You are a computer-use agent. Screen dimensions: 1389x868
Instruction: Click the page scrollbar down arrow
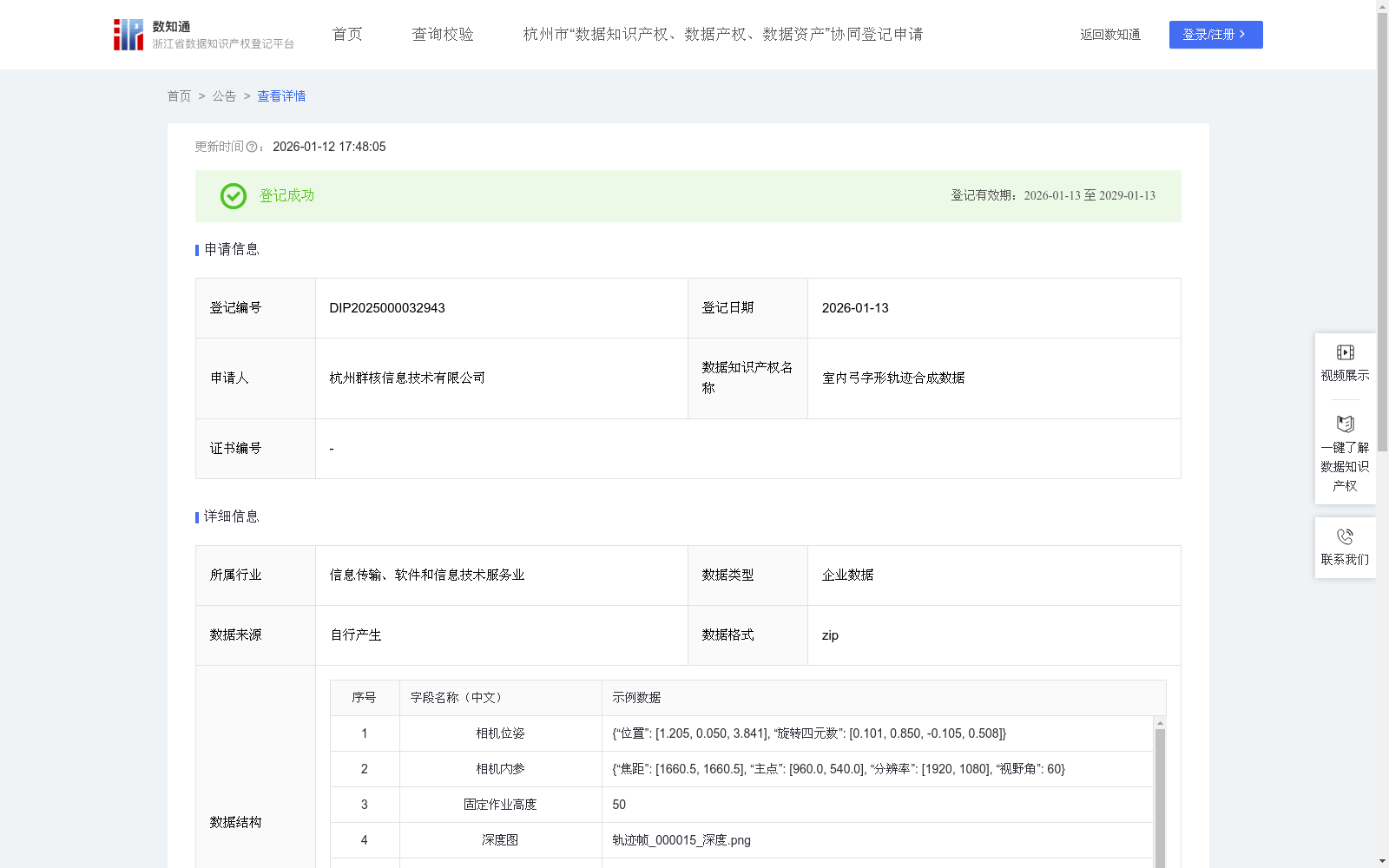coord(1382,862)
